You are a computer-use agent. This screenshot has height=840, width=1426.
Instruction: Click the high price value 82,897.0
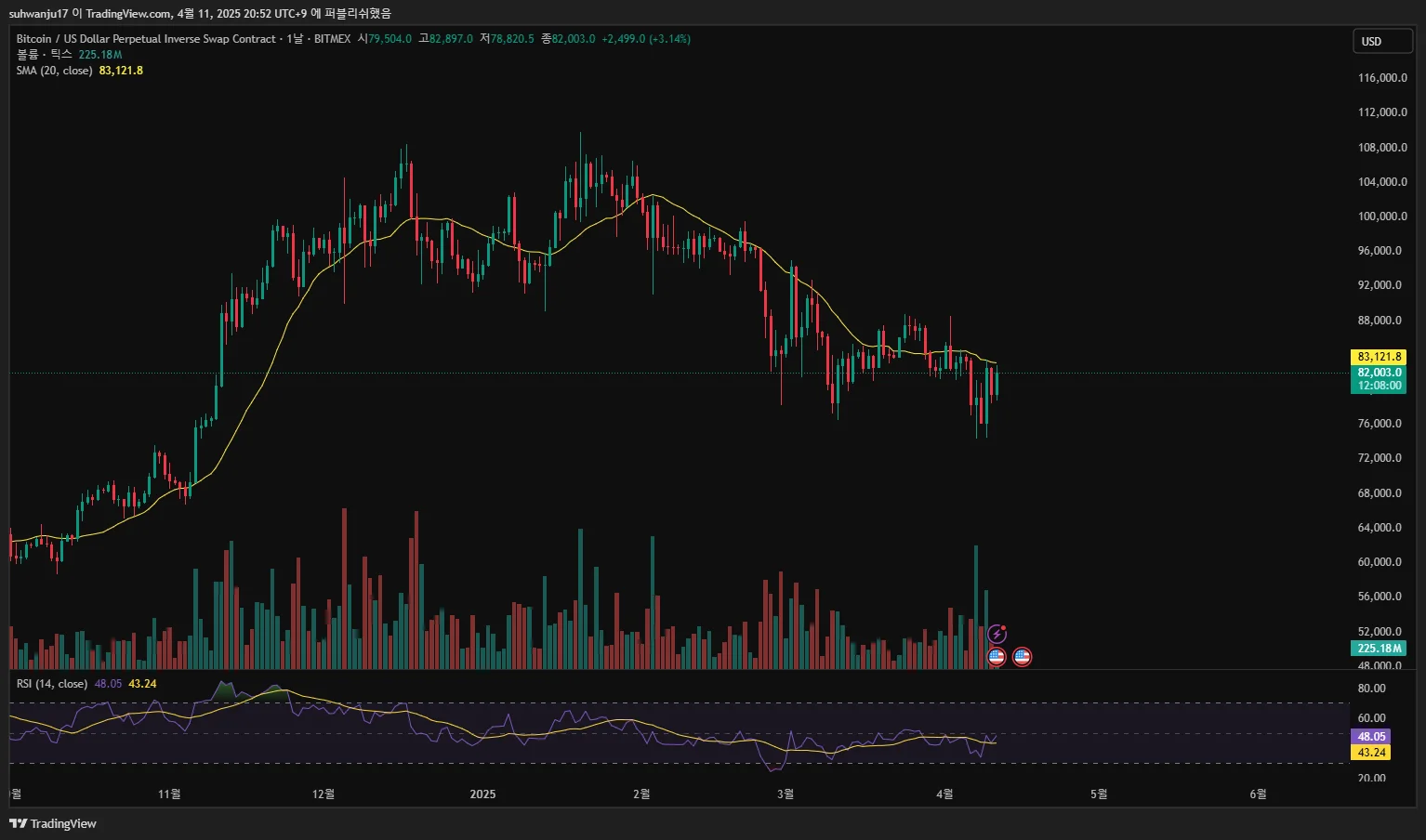tap(451, 39)
